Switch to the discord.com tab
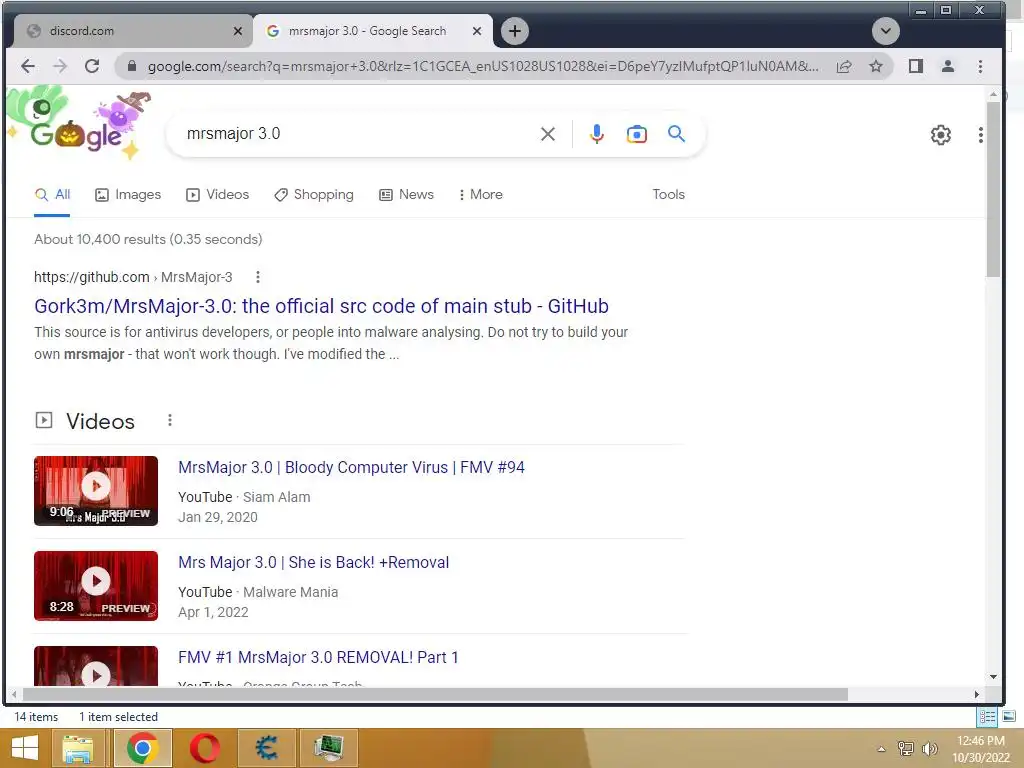This screenshot has height=768, width=1024. (x=131, y=31)
